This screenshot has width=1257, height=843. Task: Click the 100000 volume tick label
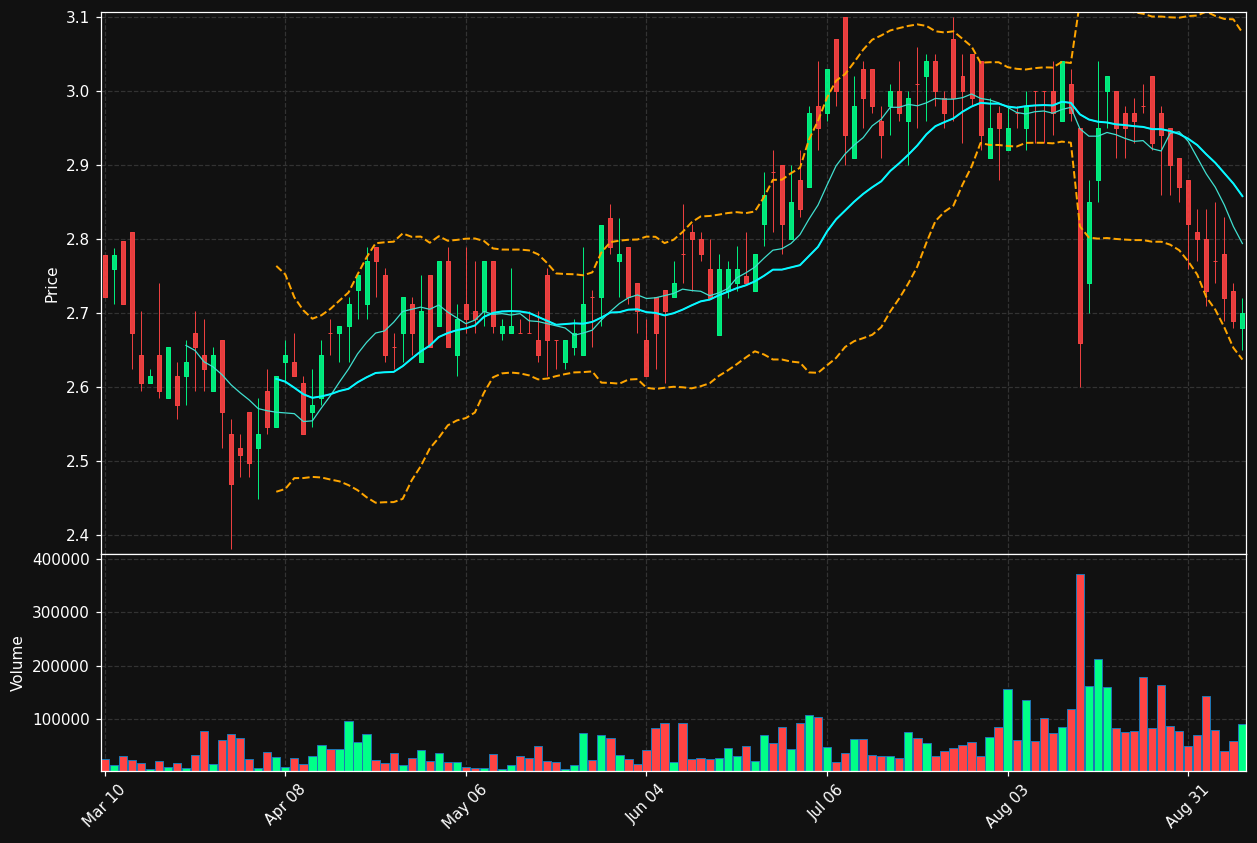[62, 720]
